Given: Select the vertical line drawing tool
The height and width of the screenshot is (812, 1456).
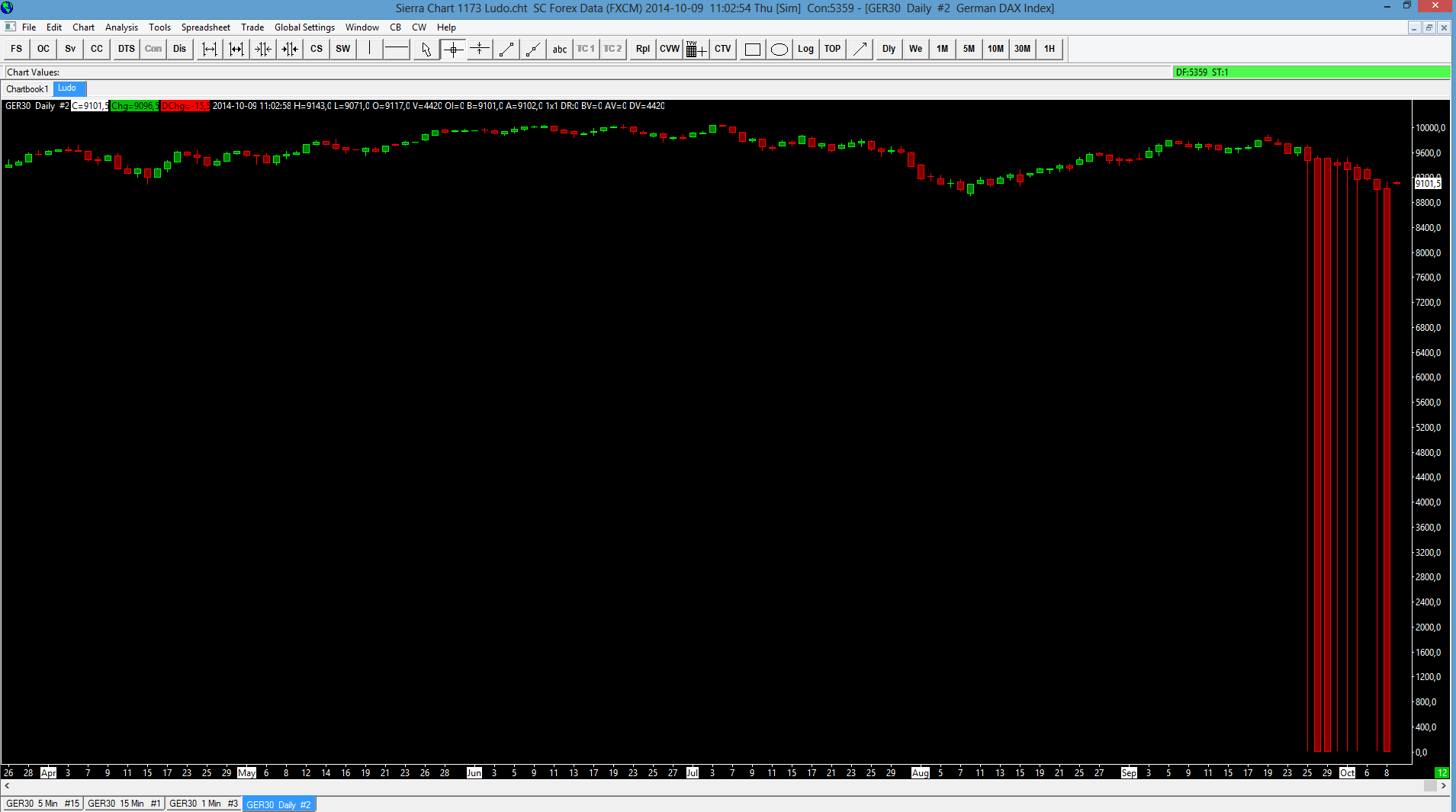Looking at the screenshot, I should point(370,49).
